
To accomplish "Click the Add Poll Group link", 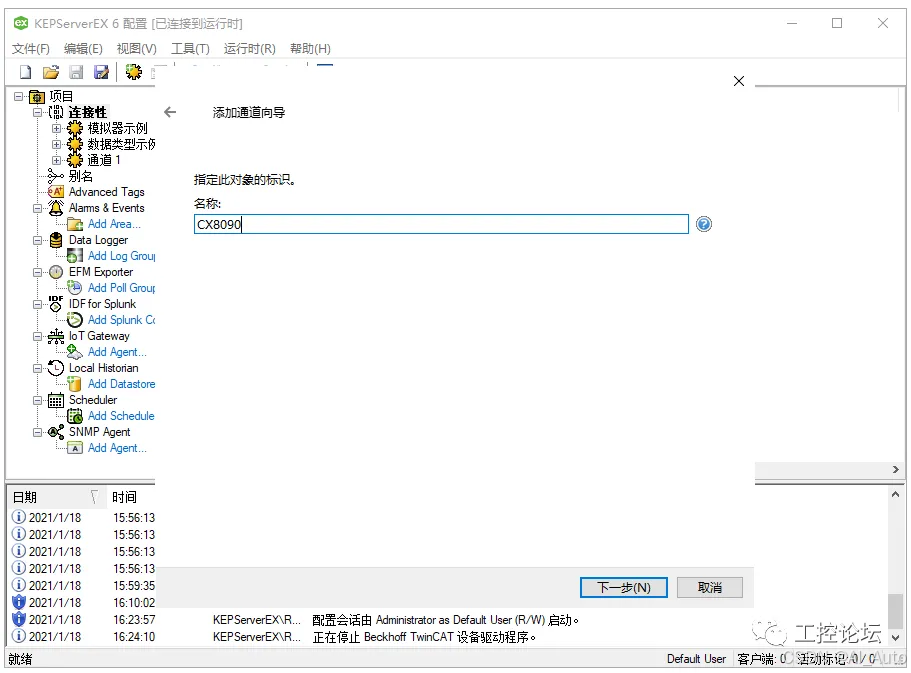I will (121, 288).
